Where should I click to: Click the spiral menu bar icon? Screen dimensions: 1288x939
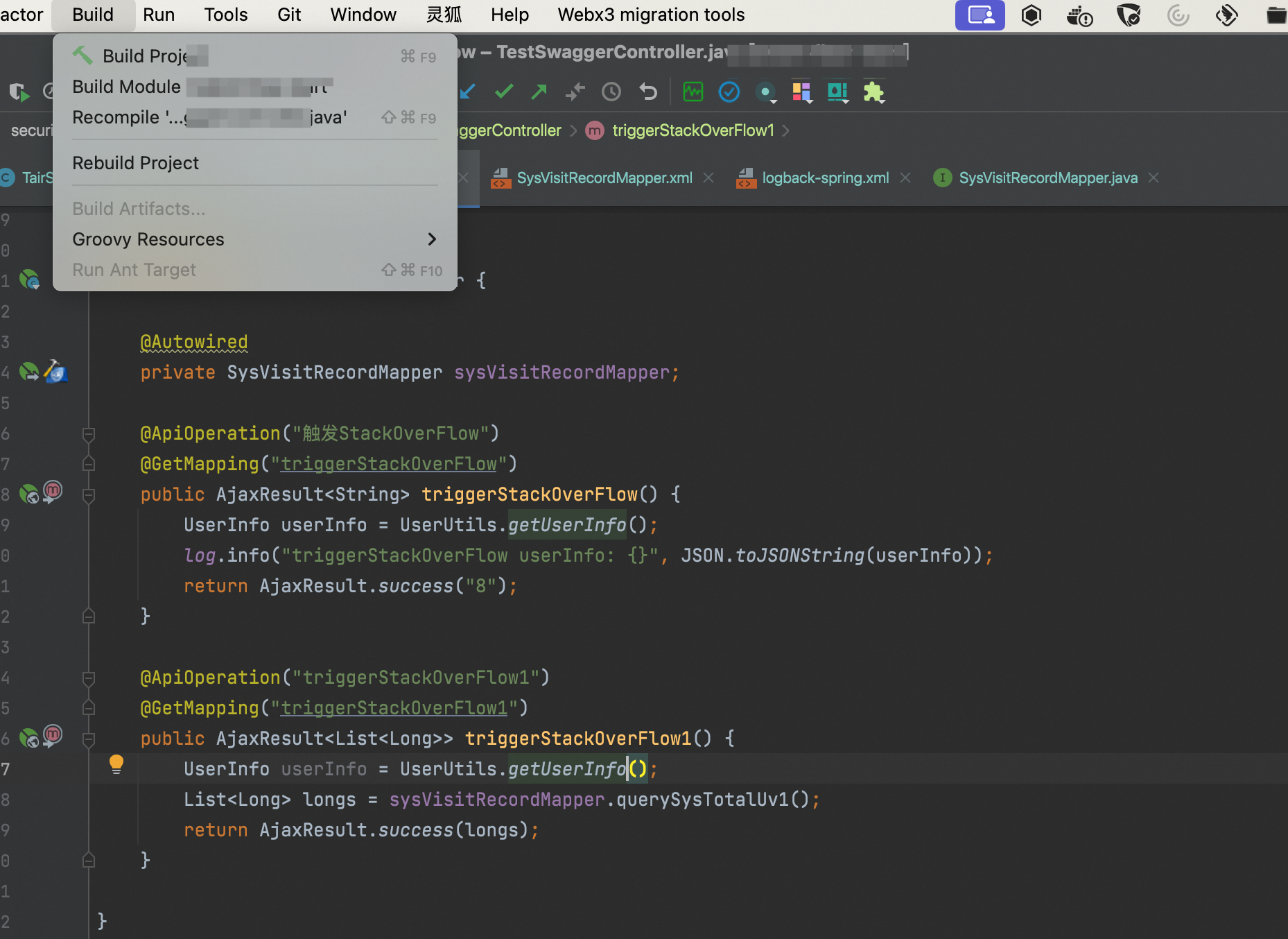pos(1178,15)
